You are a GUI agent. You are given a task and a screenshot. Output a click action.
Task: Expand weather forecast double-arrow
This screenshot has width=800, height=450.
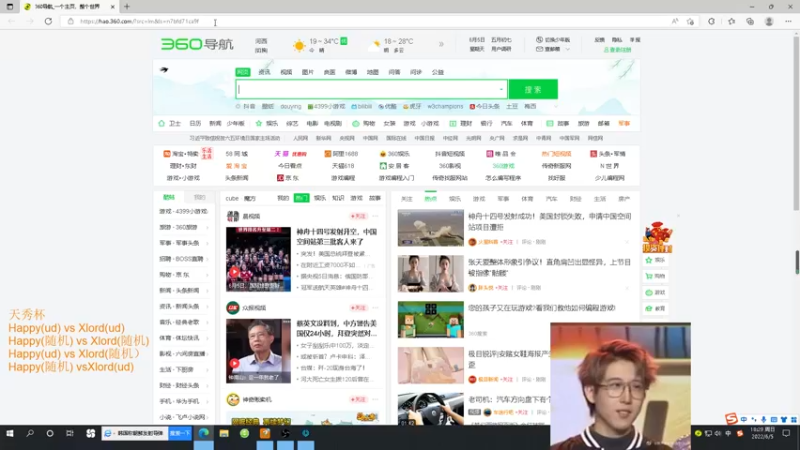[441, 44]
